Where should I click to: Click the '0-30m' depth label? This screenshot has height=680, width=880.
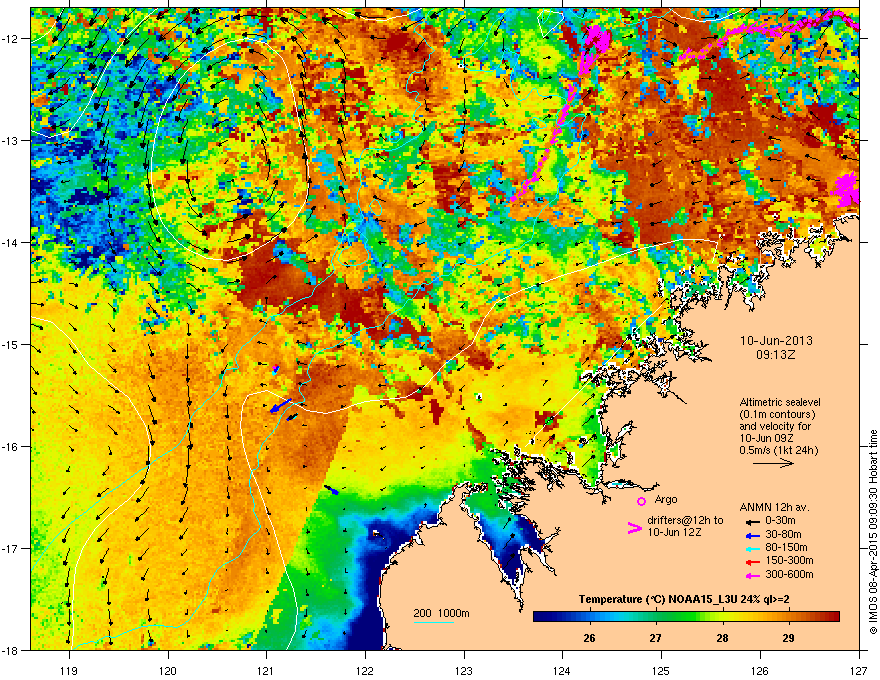click(780, 521)
